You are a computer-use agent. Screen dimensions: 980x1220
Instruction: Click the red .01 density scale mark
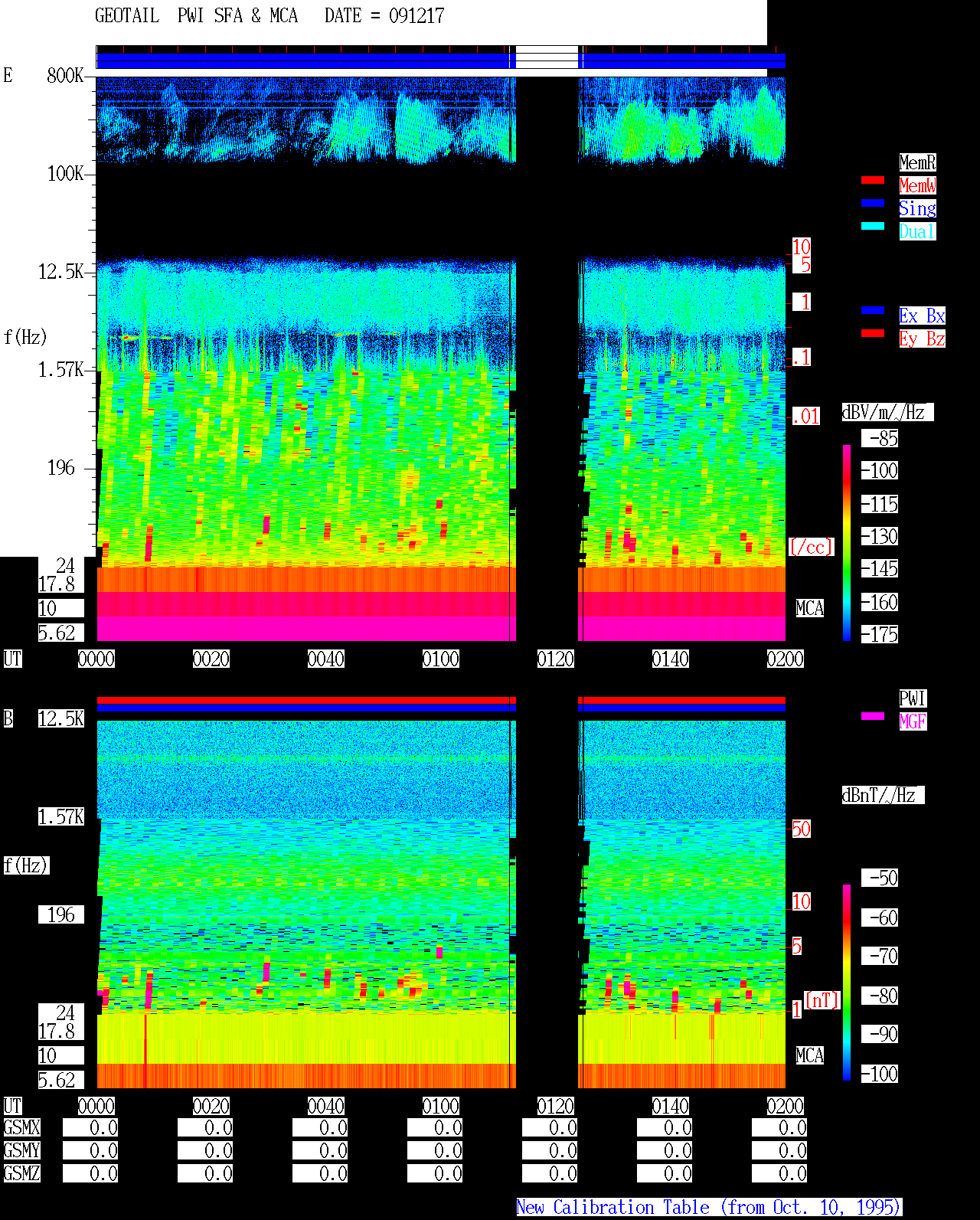[x=805, y=417]
